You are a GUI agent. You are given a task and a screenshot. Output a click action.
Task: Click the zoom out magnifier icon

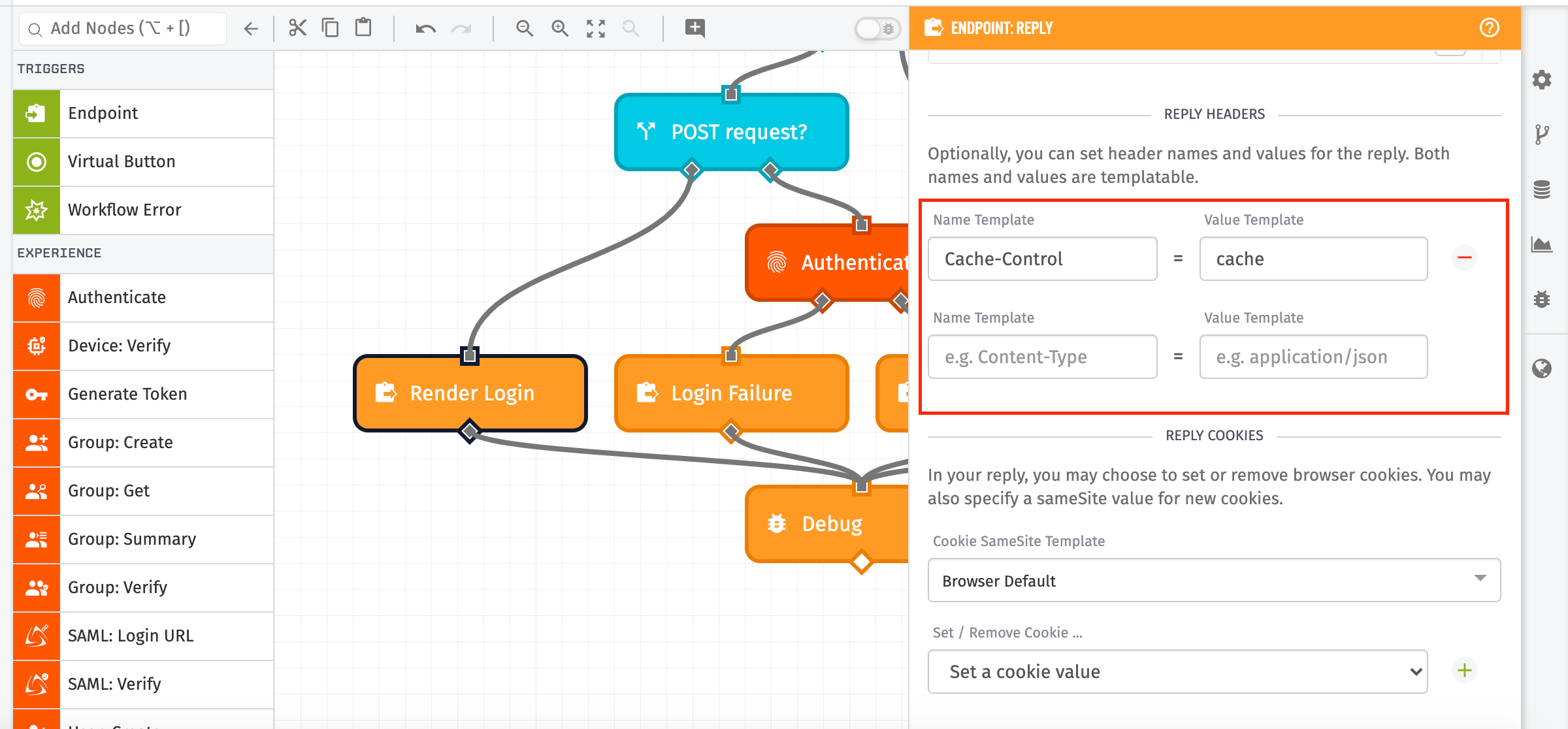[525, 28]
